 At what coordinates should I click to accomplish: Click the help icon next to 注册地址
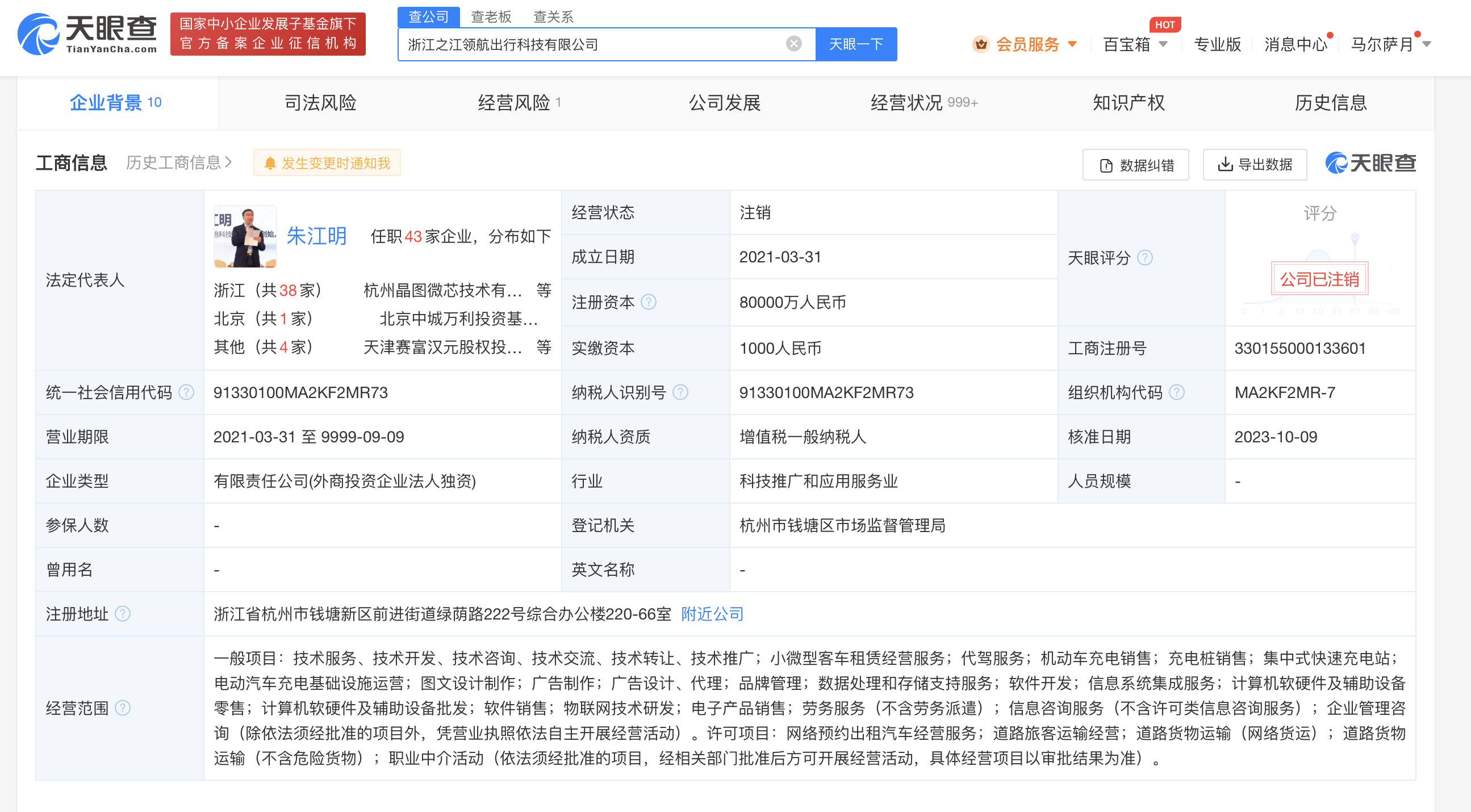click(123, 614)
